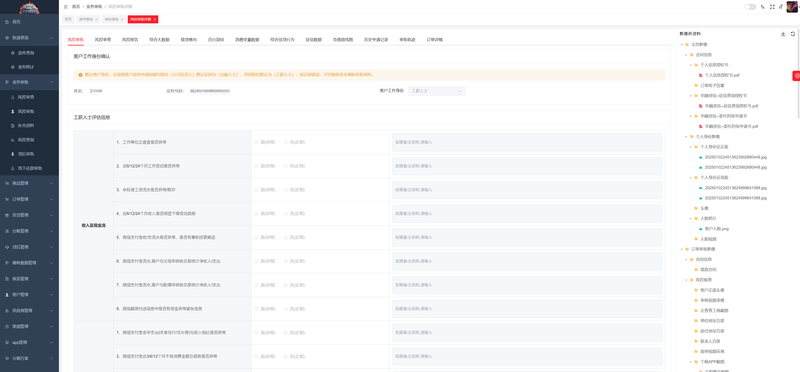
Task: Click the 进件查询 sidebar item icon
Action: pos(13,53)
